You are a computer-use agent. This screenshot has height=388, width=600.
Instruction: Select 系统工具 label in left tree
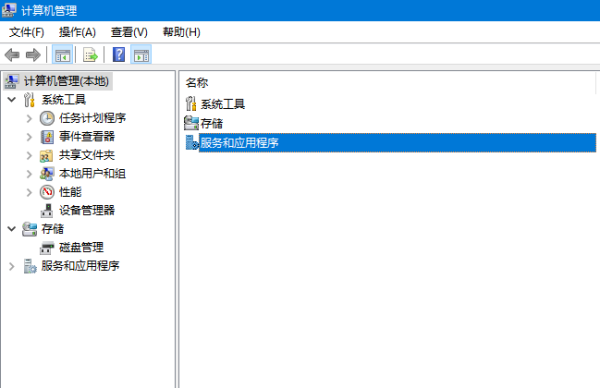pyautogui.click(x=64, y=100)
